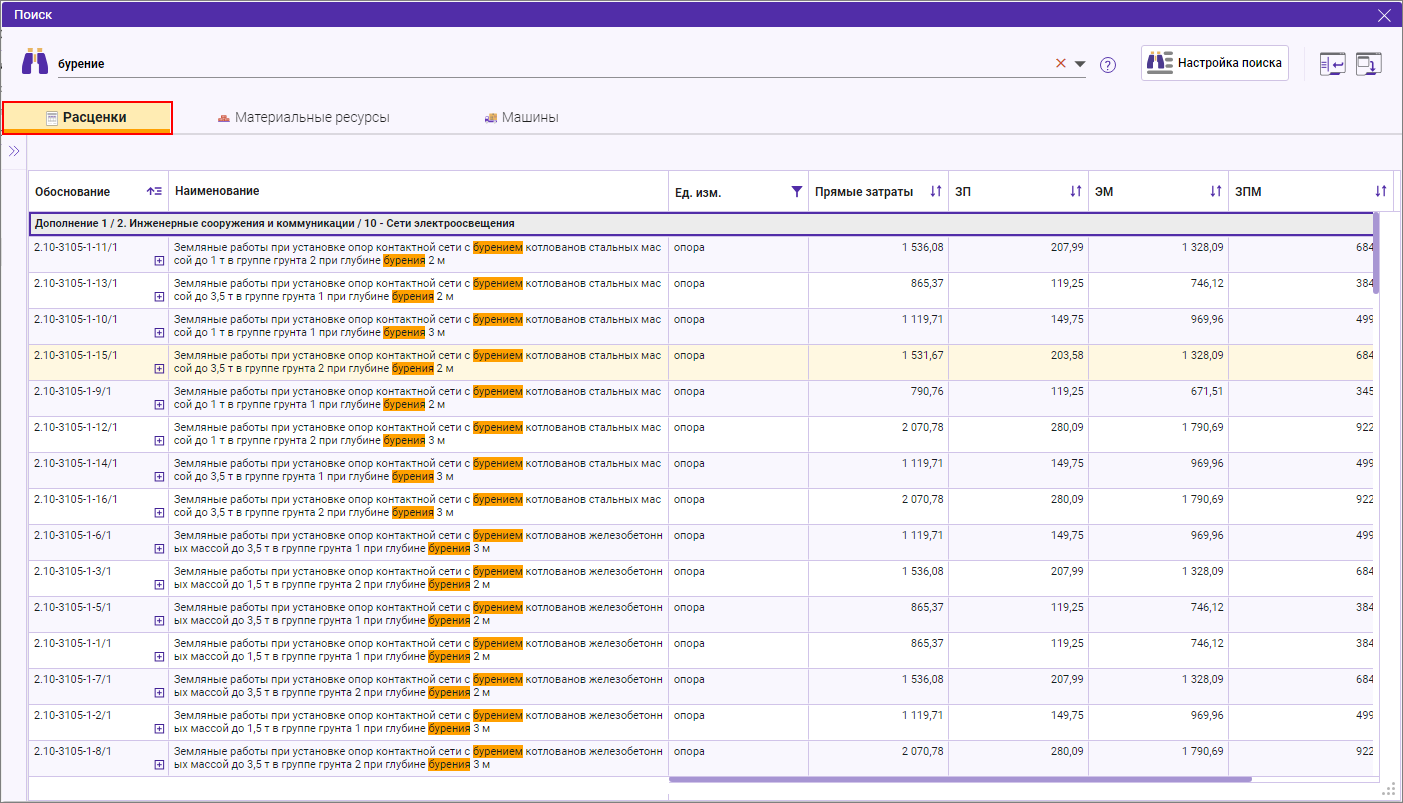Expand row 2.10-3105-1-3/1 plus icon
This screenshot has height=803, width=1403.
159,585
